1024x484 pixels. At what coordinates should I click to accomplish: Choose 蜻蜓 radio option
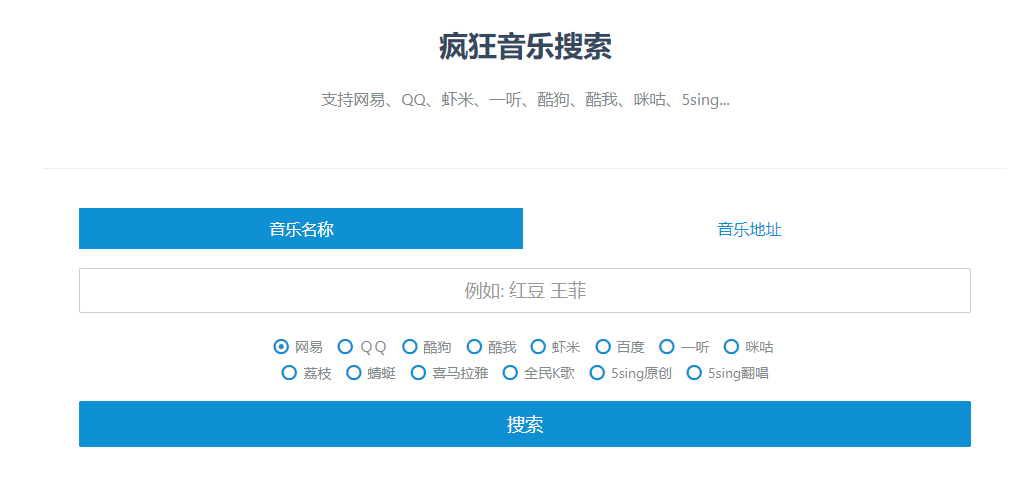pyautogui.click(x=353, y=373)
